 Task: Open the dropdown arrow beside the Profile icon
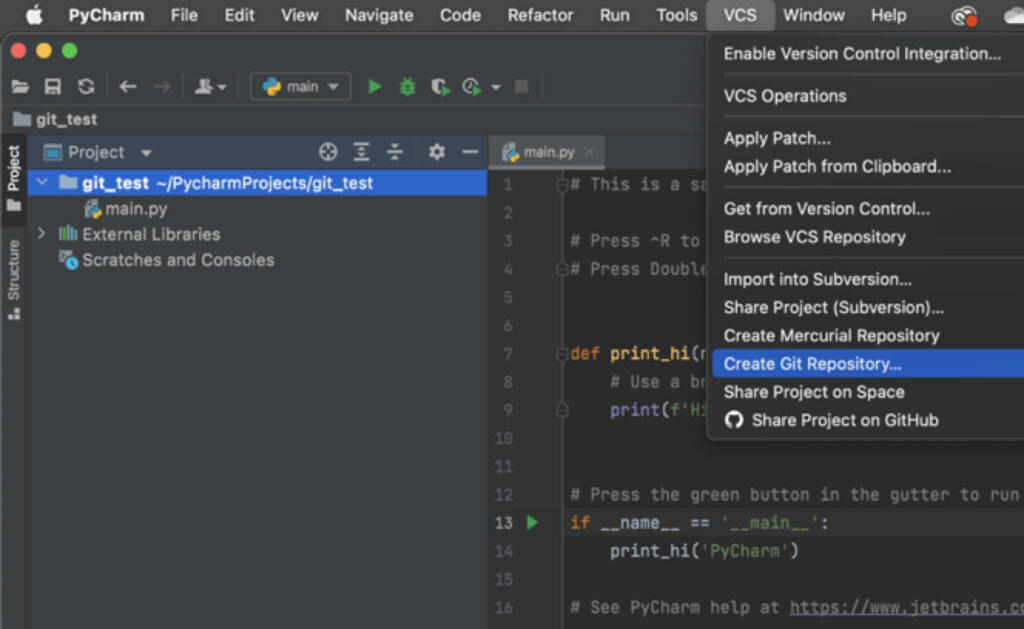[x=496, y=87]
